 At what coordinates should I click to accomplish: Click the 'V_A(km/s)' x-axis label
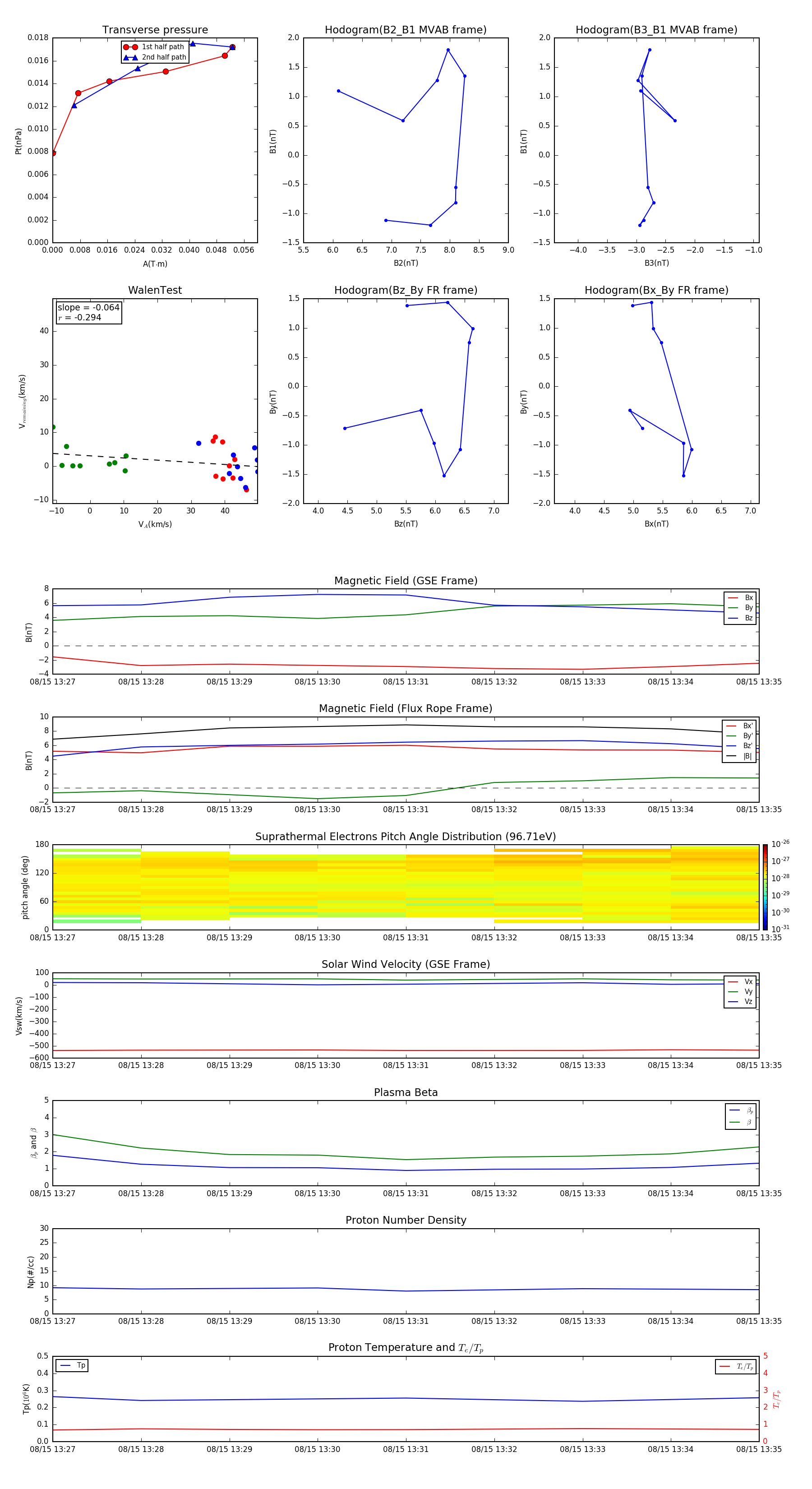(155, 524)
